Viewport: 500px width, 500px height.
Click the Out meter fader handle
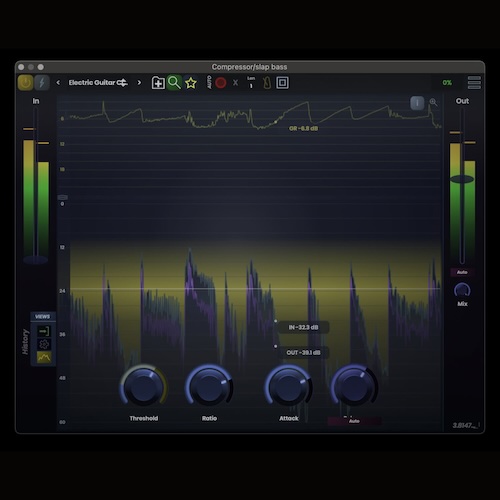click(x=462, y=179)
